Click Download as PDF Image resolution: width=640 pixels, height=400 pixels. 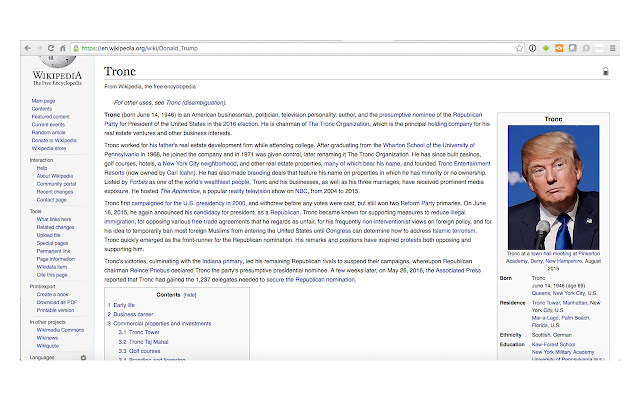tap(57, 302)
